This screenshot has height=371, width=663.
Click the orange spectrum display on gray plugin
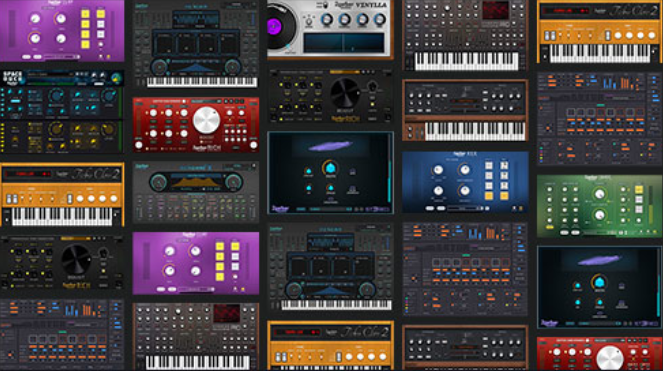195,181
